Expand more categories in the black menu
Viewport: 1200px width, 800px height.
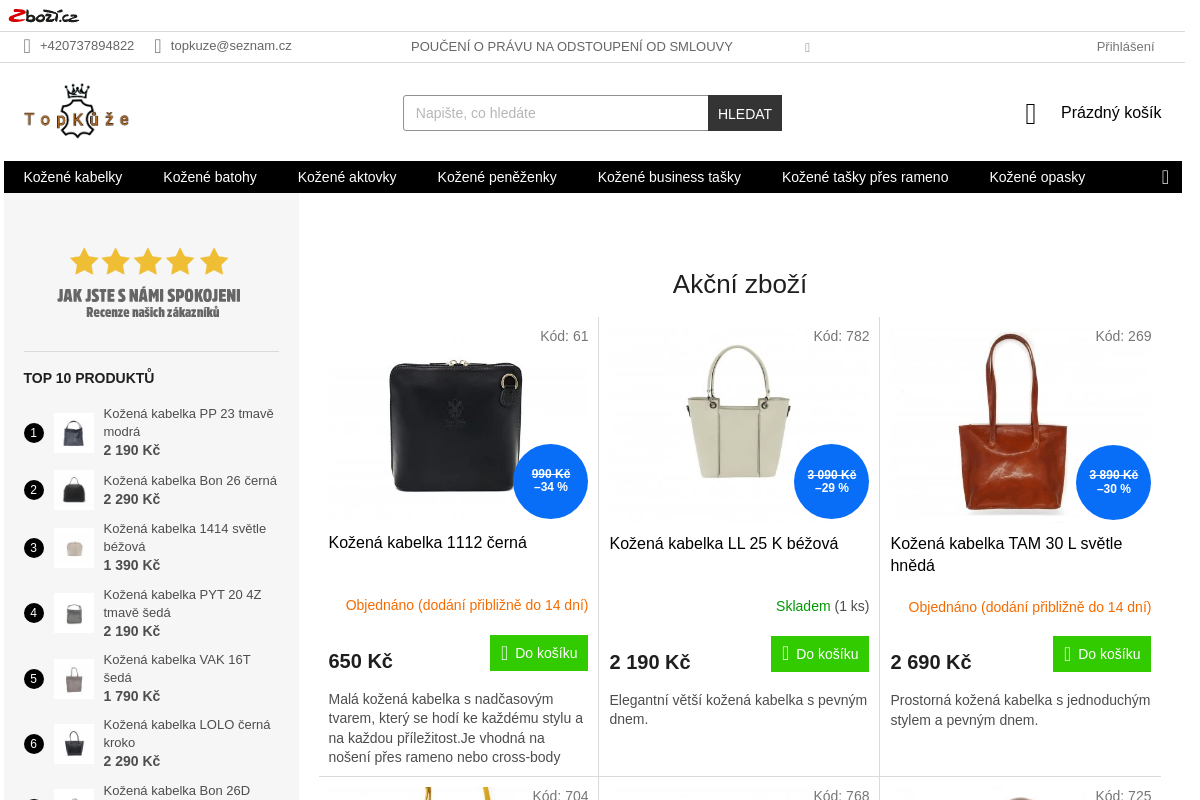1165,177
